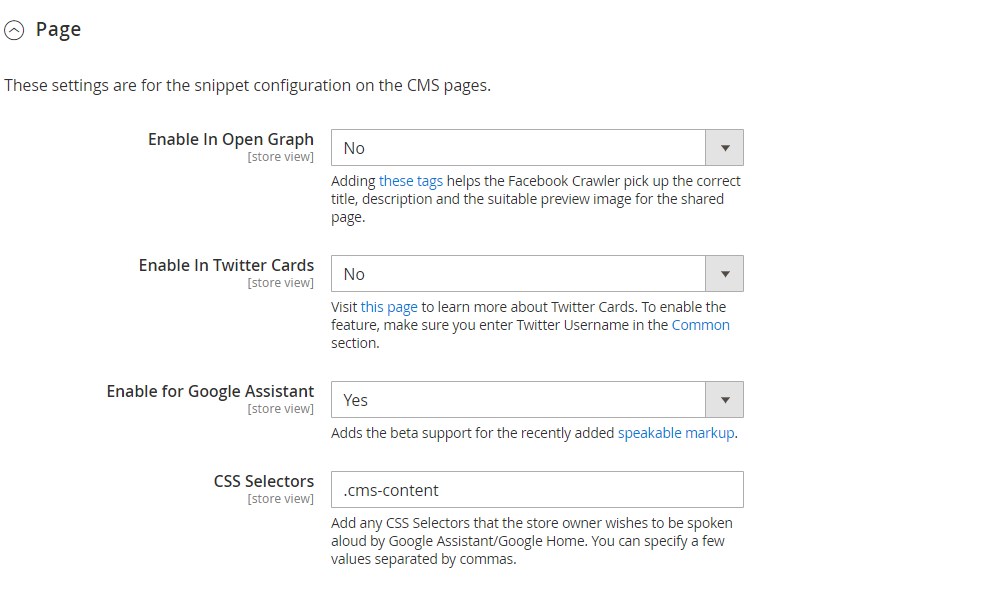Click the Google Assistant dropdown arrow icon
Screen dimensions: 996x597
pos(725,400)
